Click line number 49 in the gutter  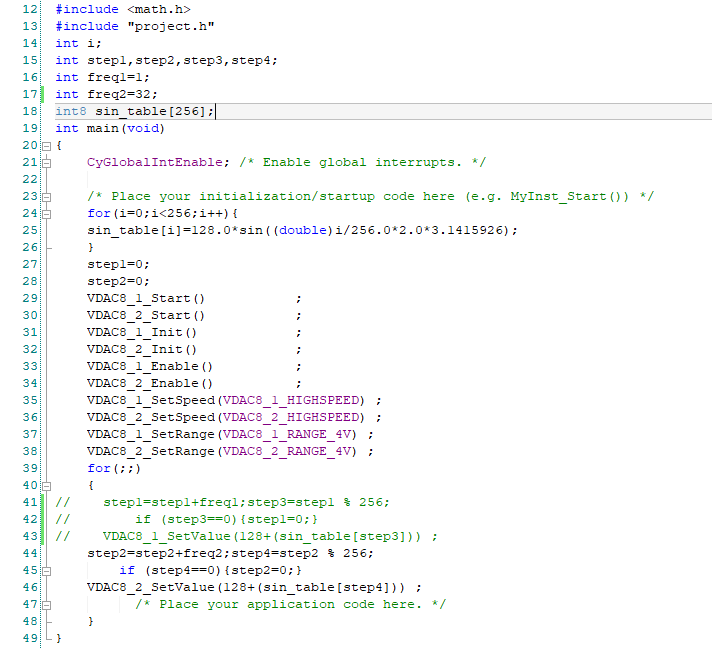click(30, 638)
